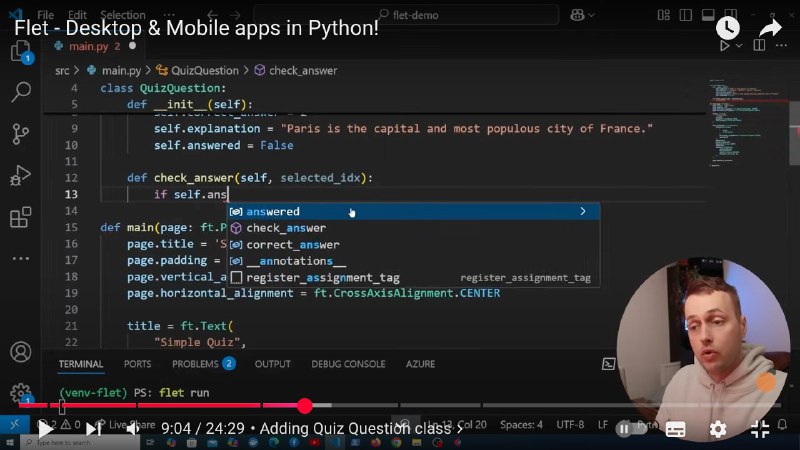Open the Source Control view

click(x=20, y=134)
